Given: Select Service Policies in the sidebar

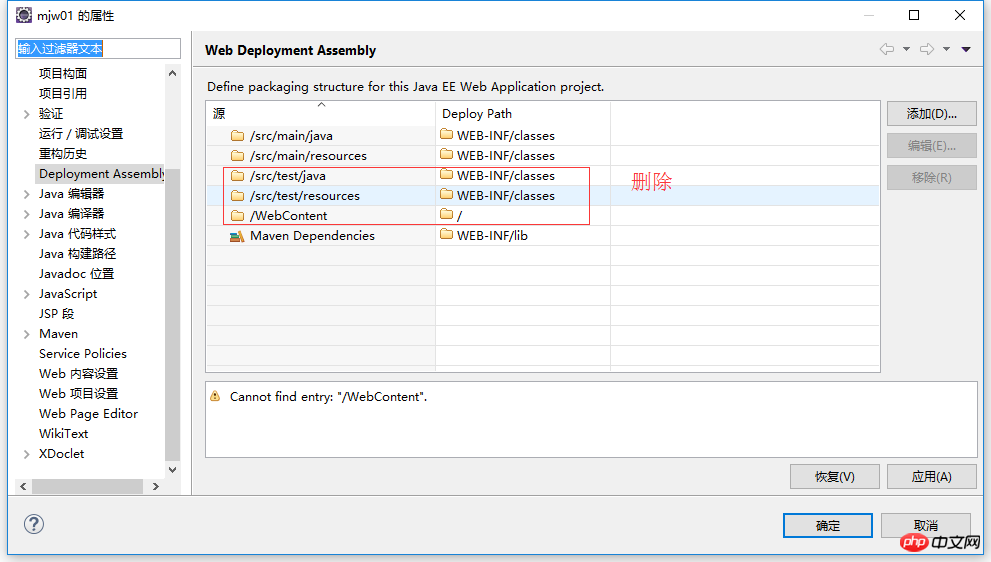Looking at the screenshot, I should pyautogui.click(x=83, y=354).
